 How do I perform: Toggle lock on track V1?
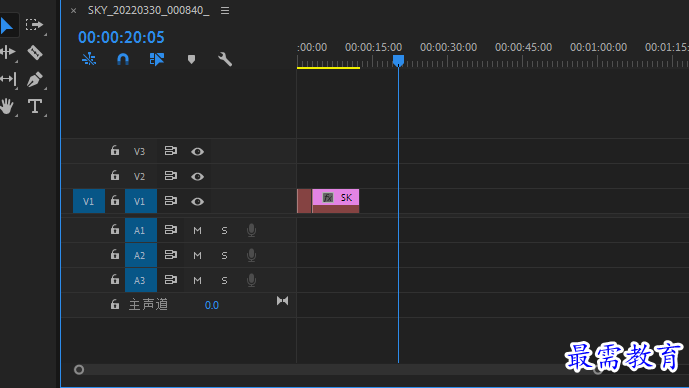click(115, 201)
